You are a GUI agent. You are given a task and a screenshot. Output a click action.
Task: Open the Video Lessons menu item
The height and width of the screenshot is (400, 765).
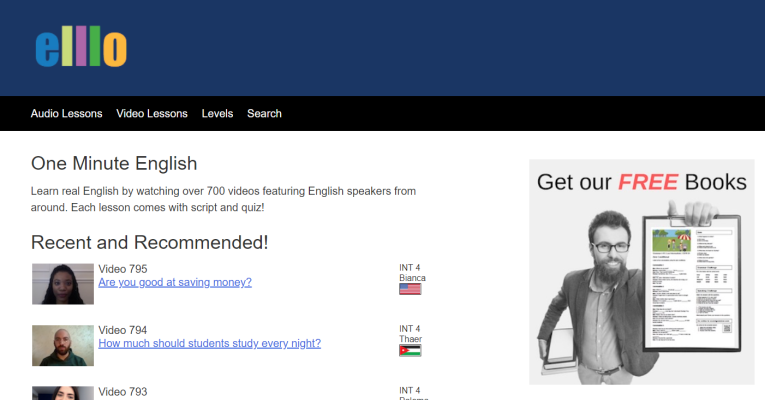[152, 114]
